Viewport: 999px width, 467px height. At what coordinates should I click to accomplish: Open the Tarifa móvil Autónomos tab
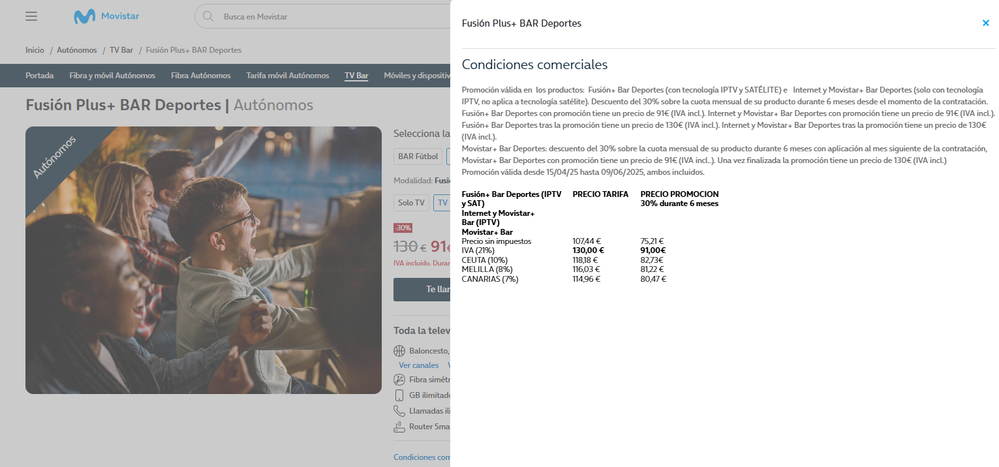(x=287, y=76)
